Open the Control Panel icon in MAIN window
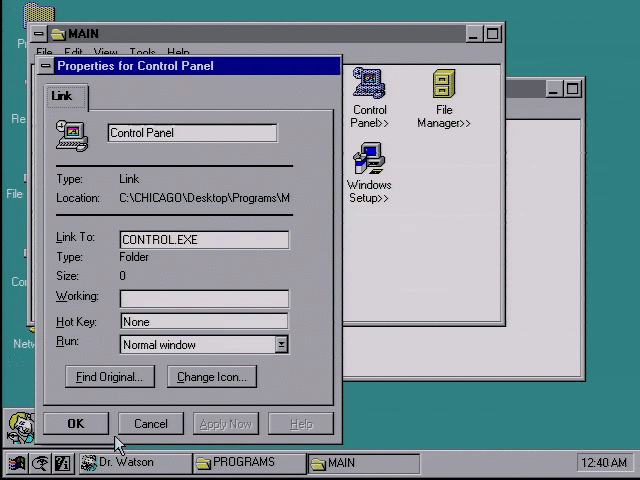 point(369,84)
